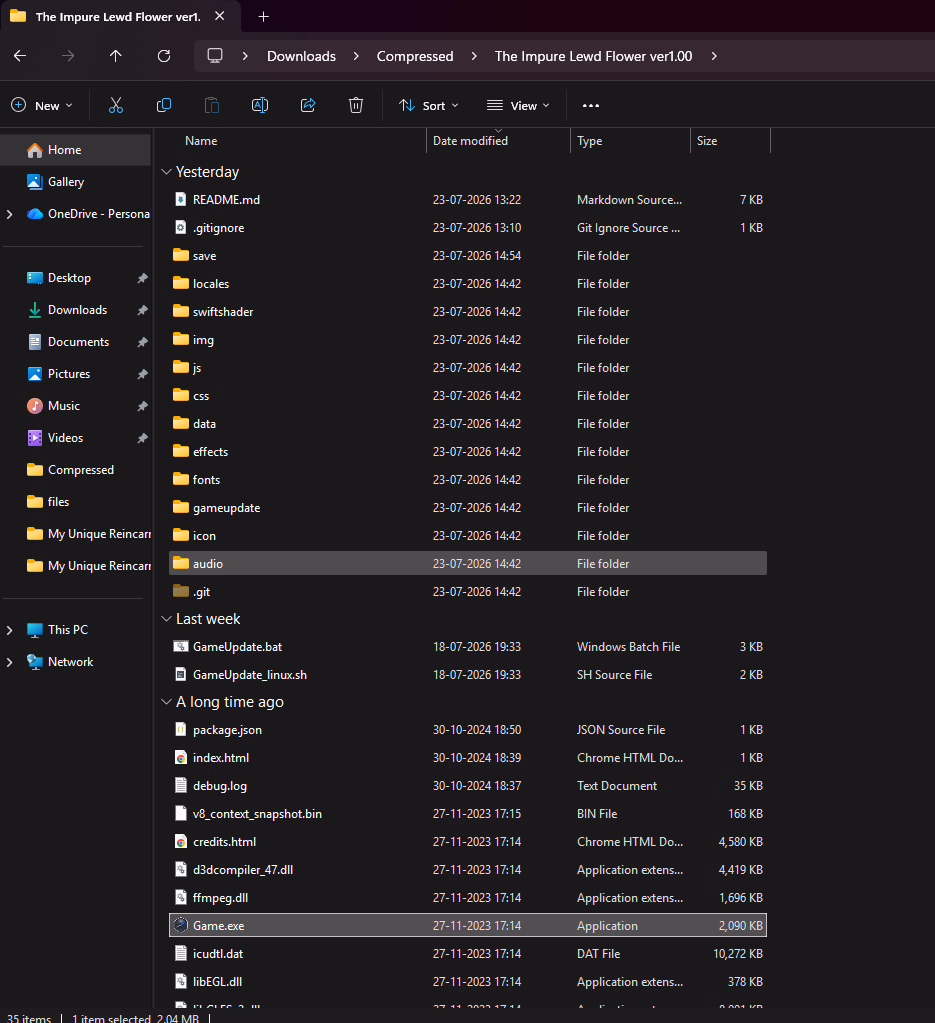Open the View dropdown menu
Viewport: 935px width, 1023px height.
pos(519,105)
